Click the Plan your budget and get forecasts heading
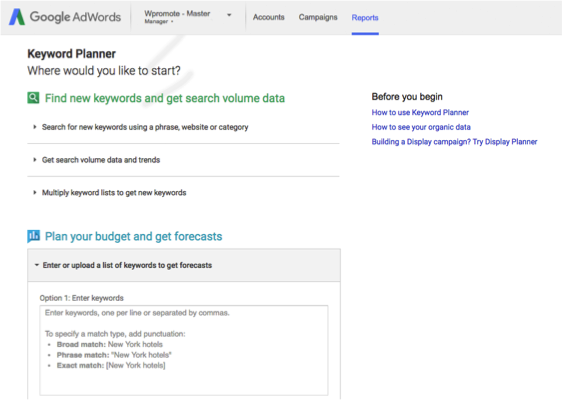Image resolution: width=562 pixels, height=400 pixels. pyautogui.click(x=133, y=237)
